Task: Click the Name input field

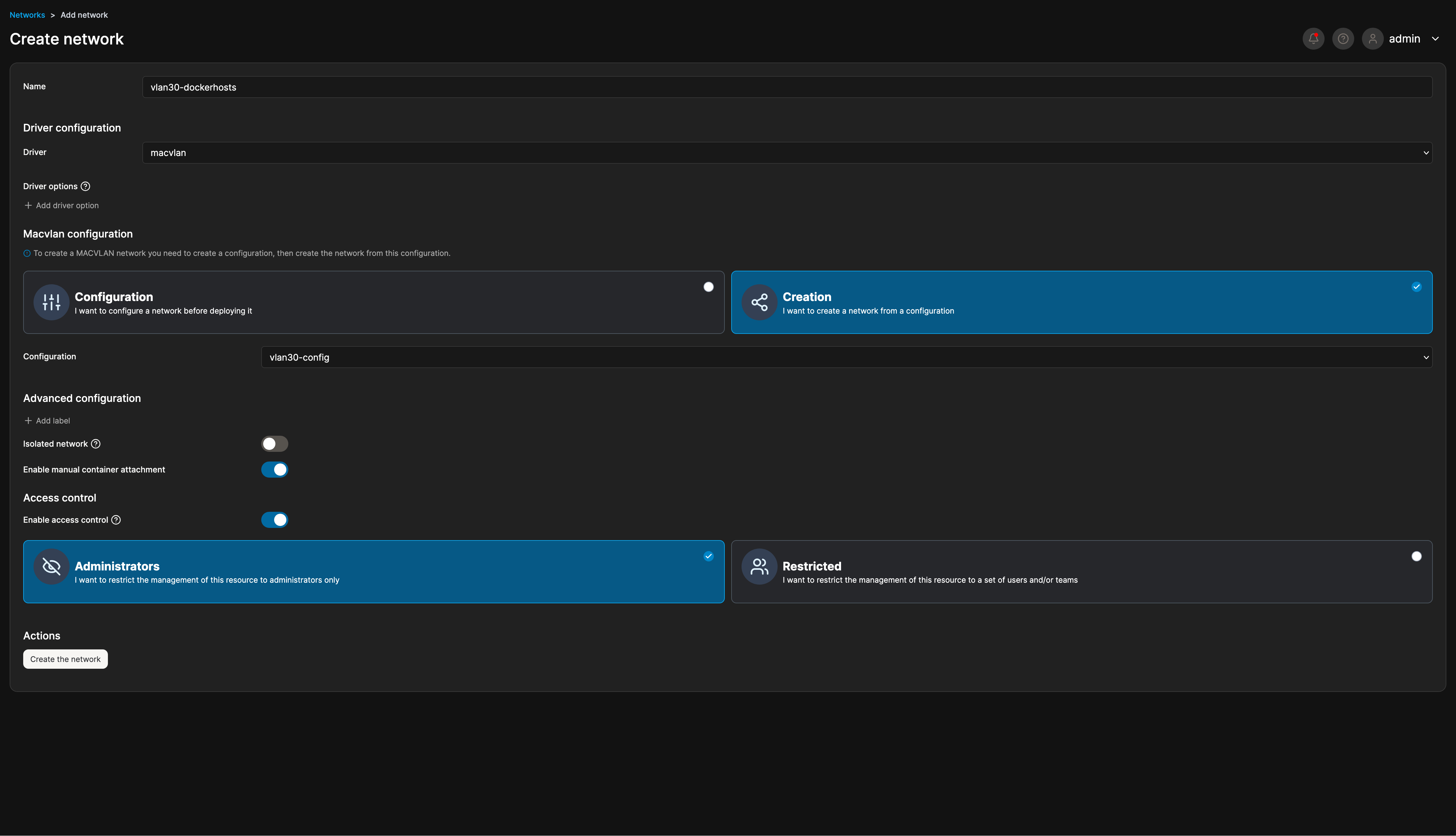Action: pyautogui.click(x=787, y=87)
